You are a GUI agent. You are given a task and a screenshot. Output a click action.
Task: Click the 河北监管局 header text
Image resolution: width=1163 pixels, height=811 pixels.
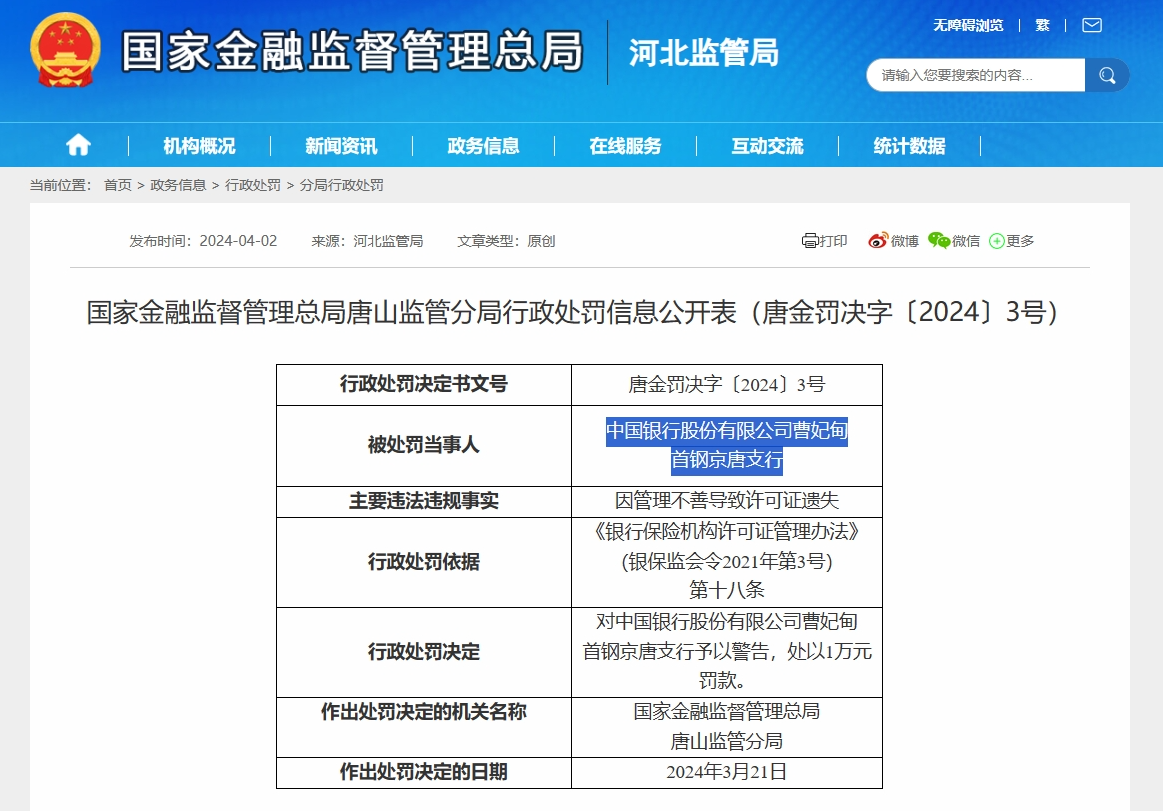(704, 53)
